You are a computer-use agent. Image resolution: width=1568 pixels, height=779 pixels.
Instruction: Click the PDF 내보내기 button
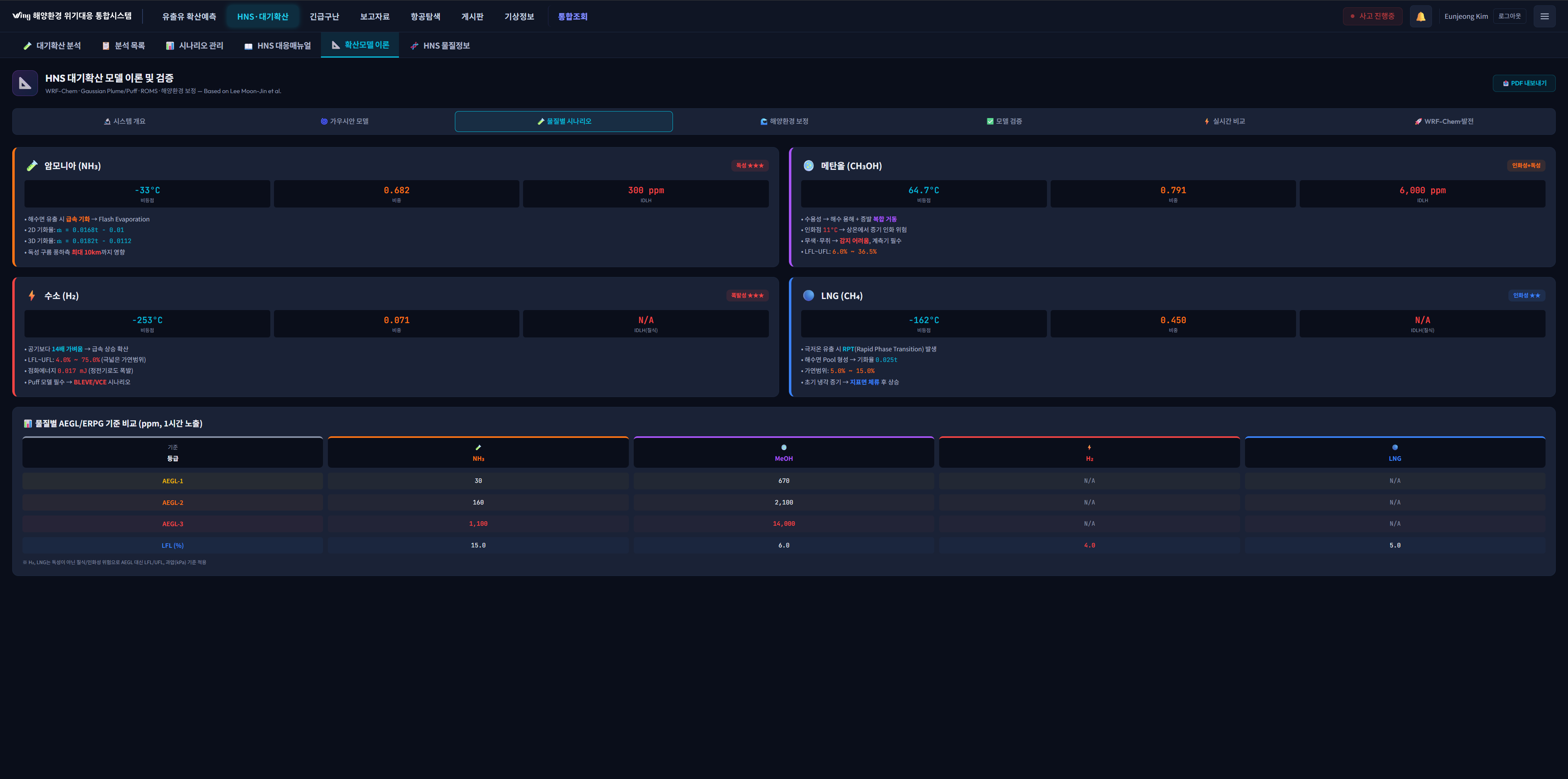point(1523,83)
